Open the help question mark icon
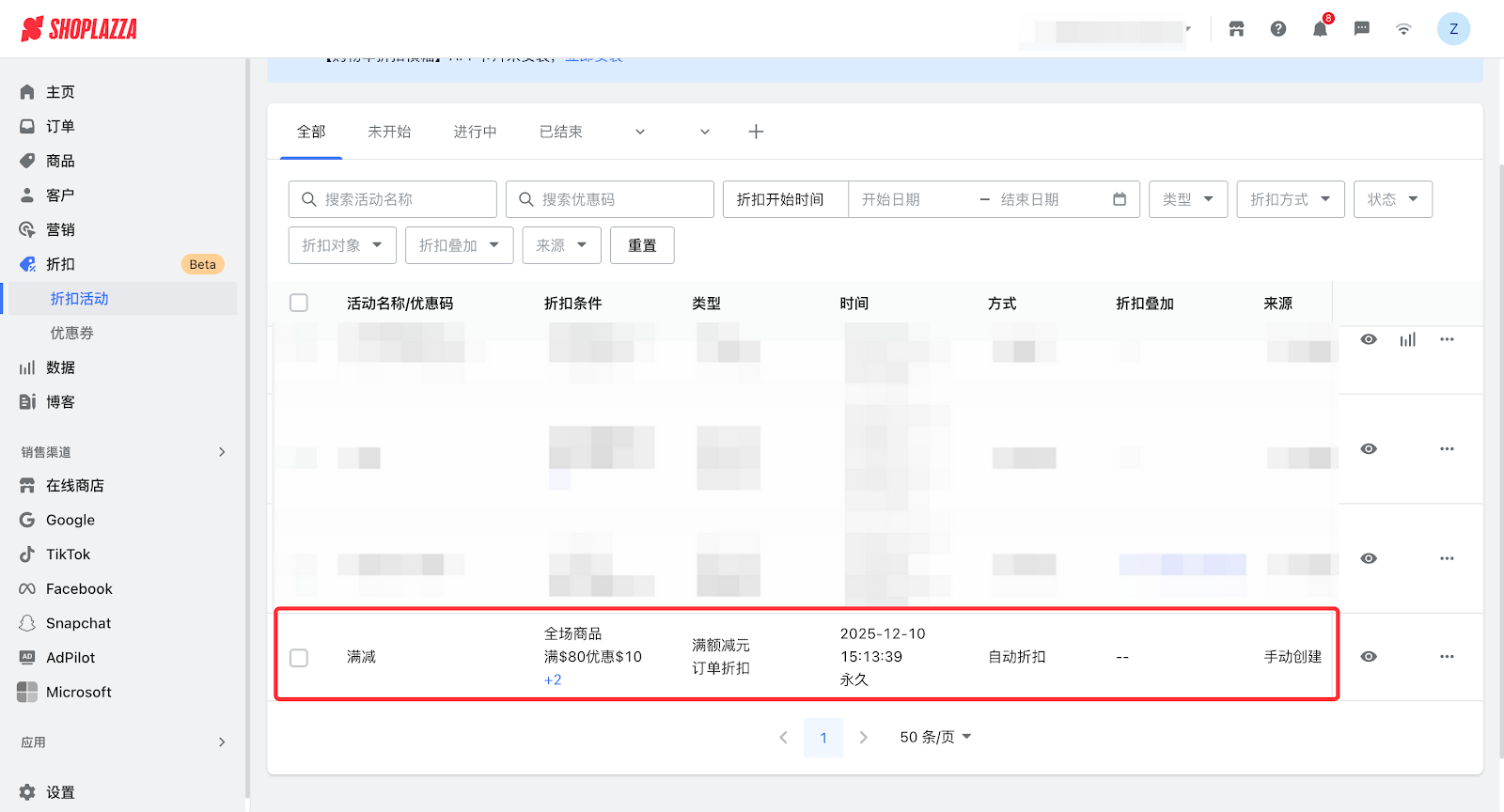 (1278, 29)
